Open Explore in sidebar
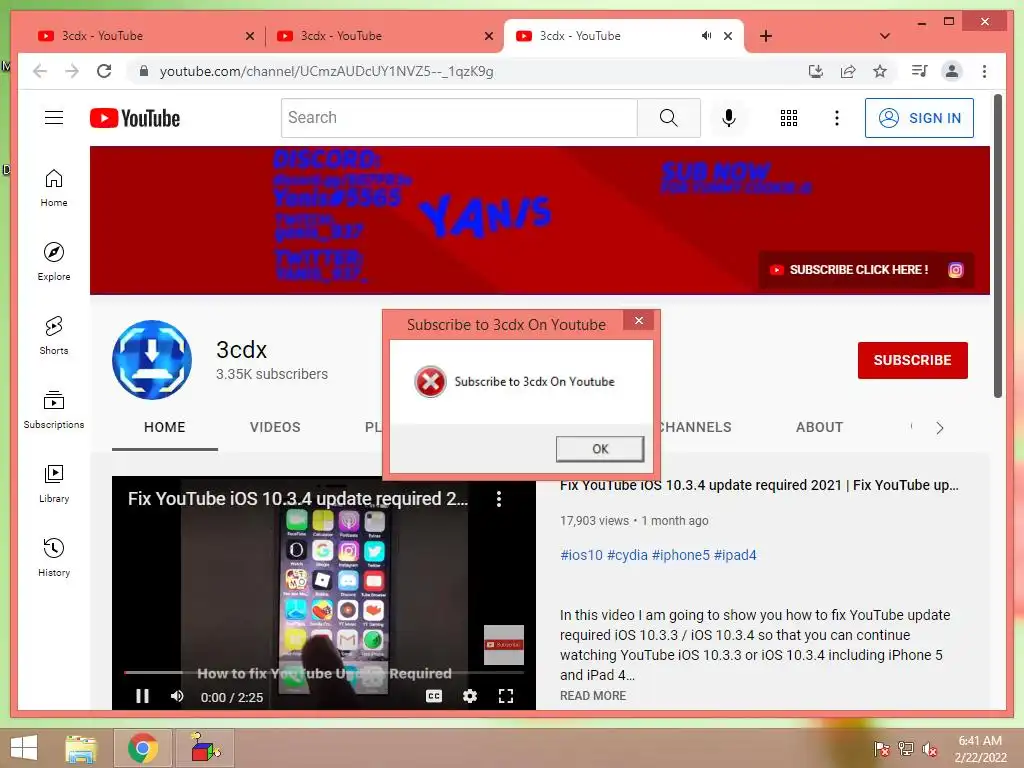 tap(54, 262)
